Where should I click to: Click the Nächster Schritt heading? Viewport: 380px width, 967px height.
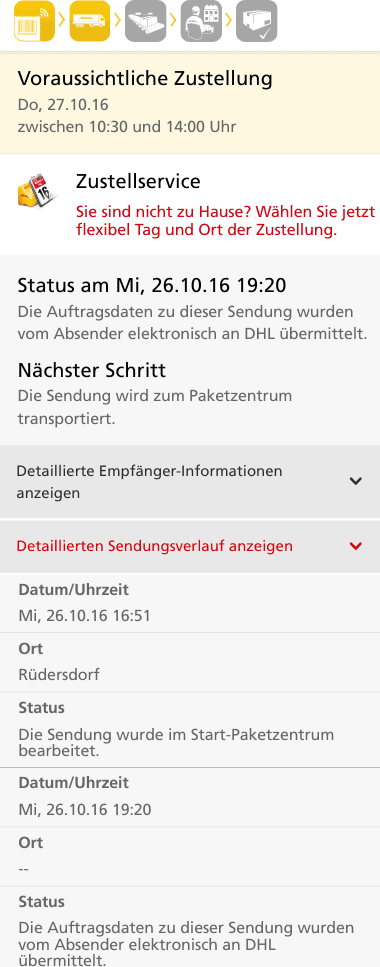click(92, 371)
